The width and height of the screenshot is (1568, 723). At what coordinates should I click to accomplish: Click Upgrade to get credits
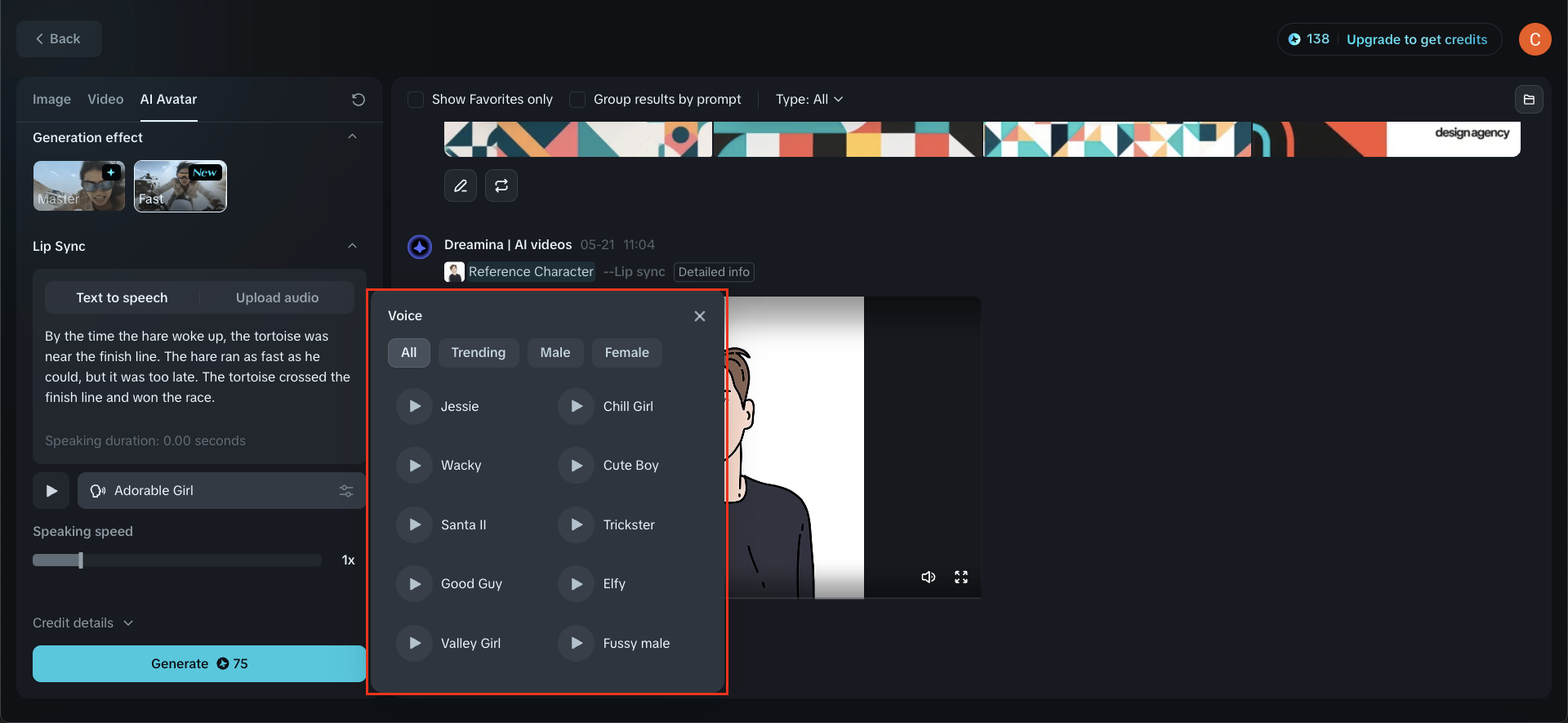click(1417, 39)
